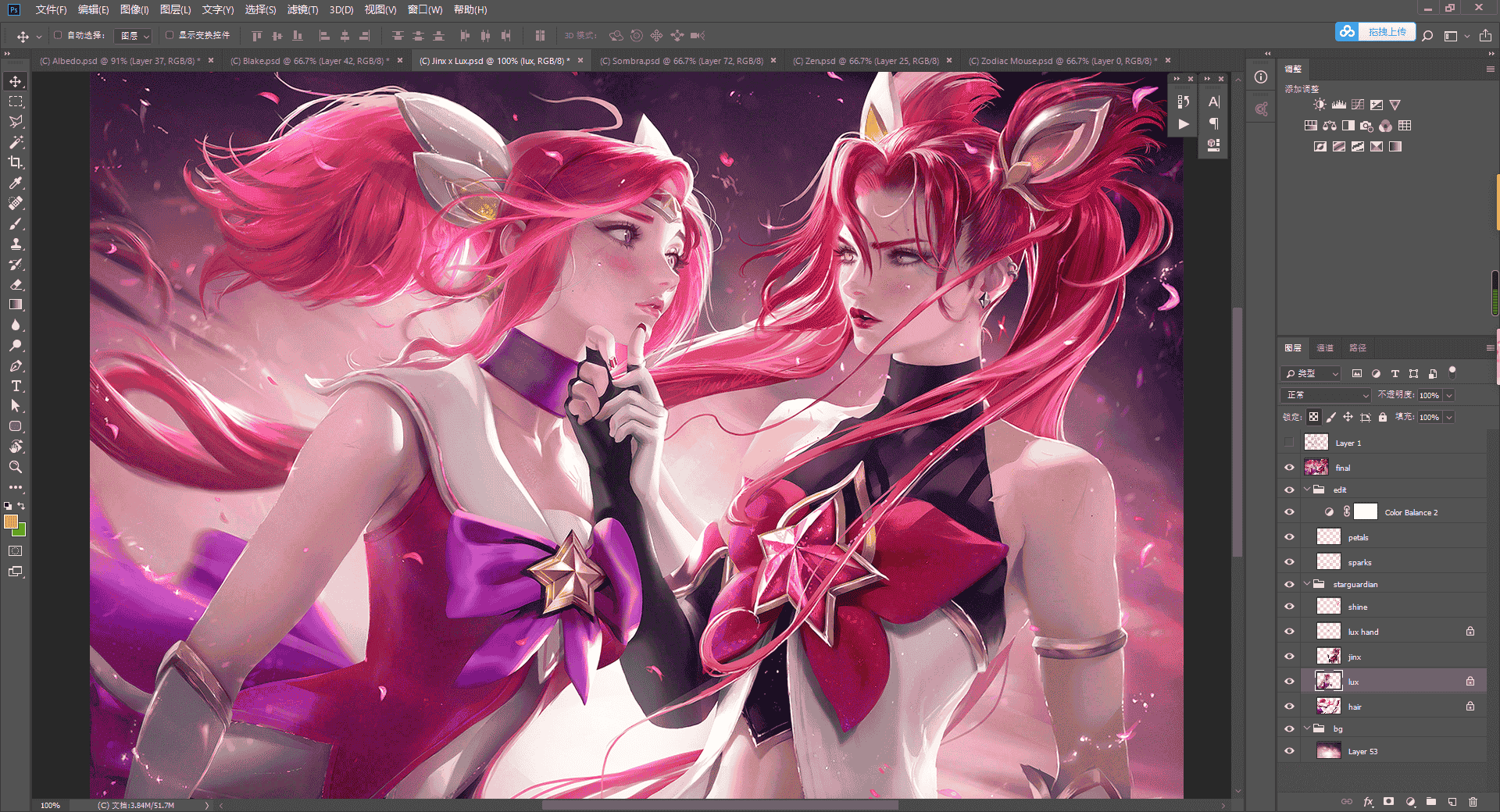Click the green background color swatch

[x=21, y=531]
